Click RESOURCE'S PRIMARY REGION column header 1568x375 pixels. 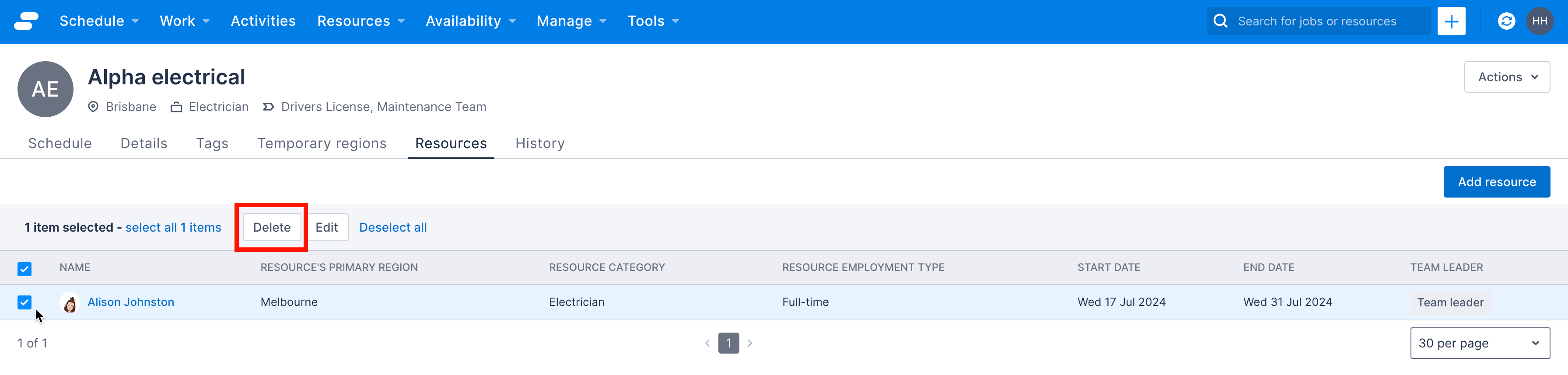tap(339, 267)
